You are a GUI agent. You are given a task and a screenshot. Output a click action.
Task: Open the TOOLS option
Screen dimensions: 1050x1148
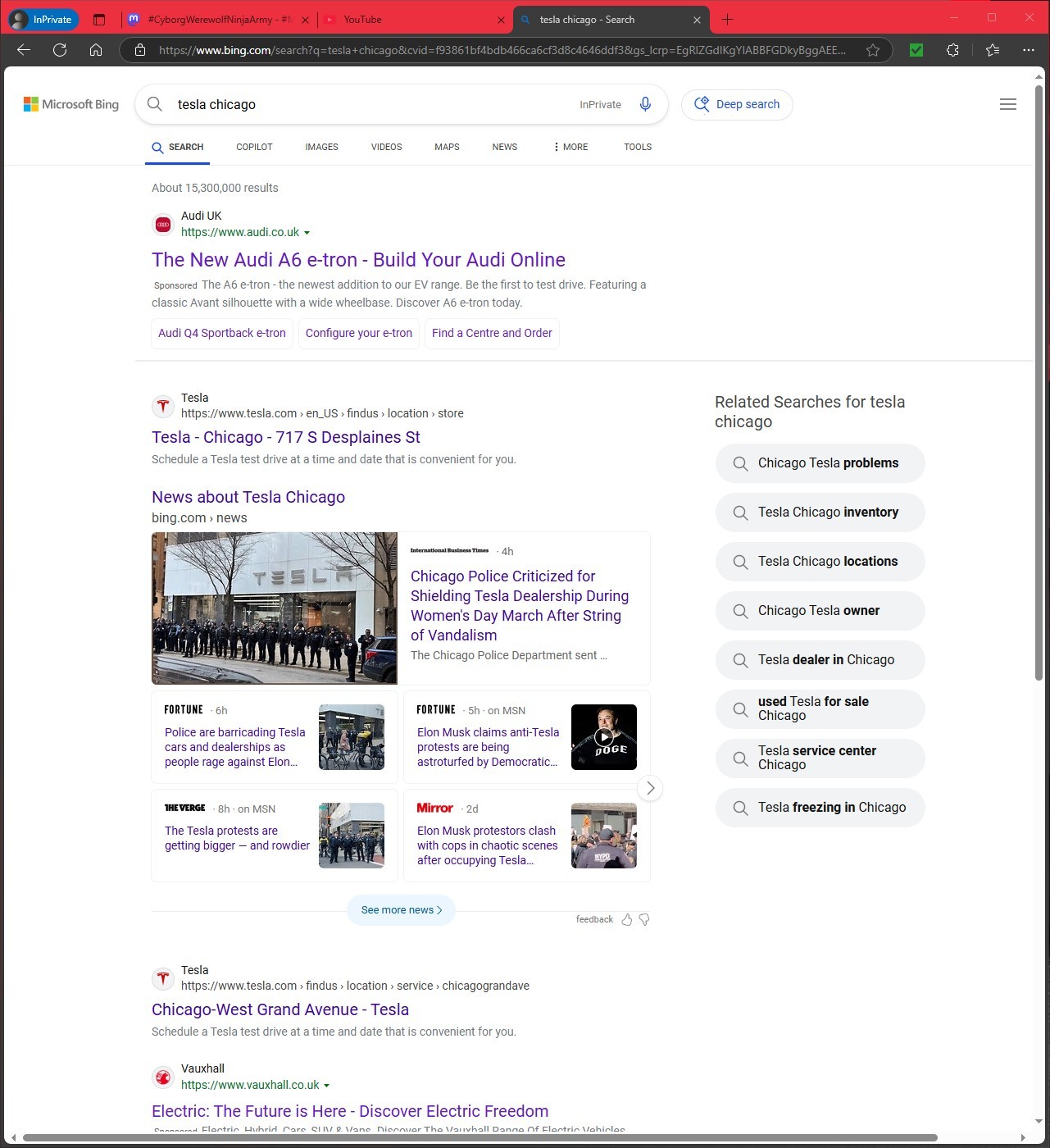[x=638, y=147]
